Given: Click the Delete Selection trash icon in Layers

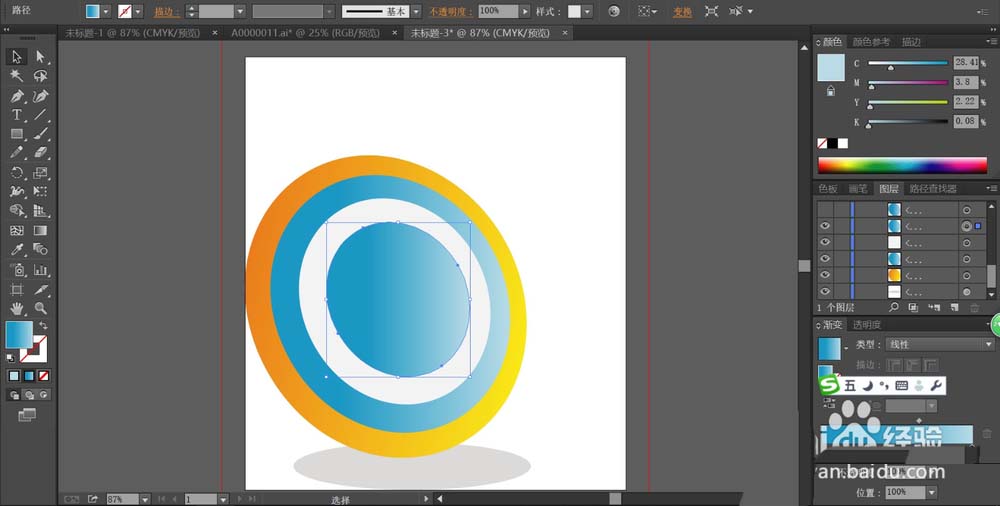Looking at the screenshot, I should point(974,308).
